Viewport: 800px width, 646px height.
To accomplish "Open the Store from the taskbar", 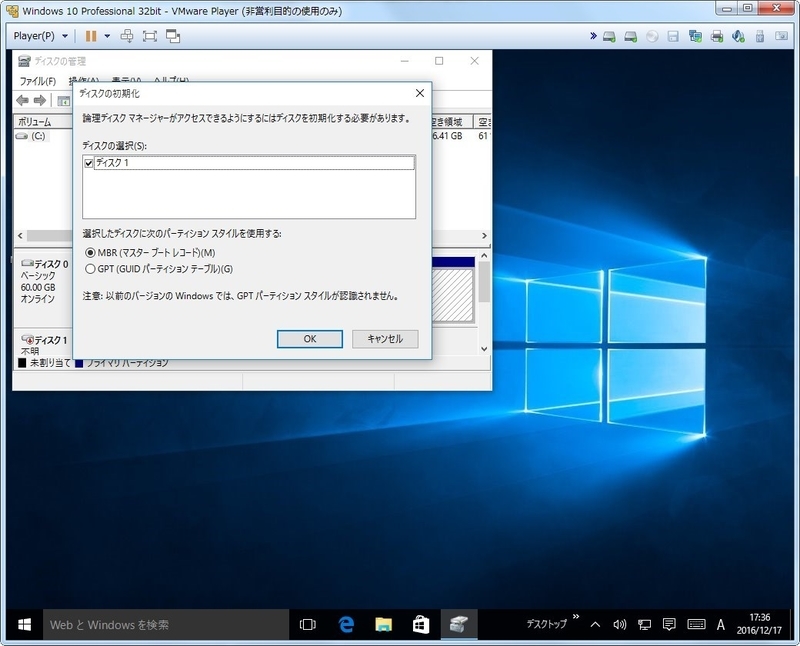I will click(x=421, y=625).
